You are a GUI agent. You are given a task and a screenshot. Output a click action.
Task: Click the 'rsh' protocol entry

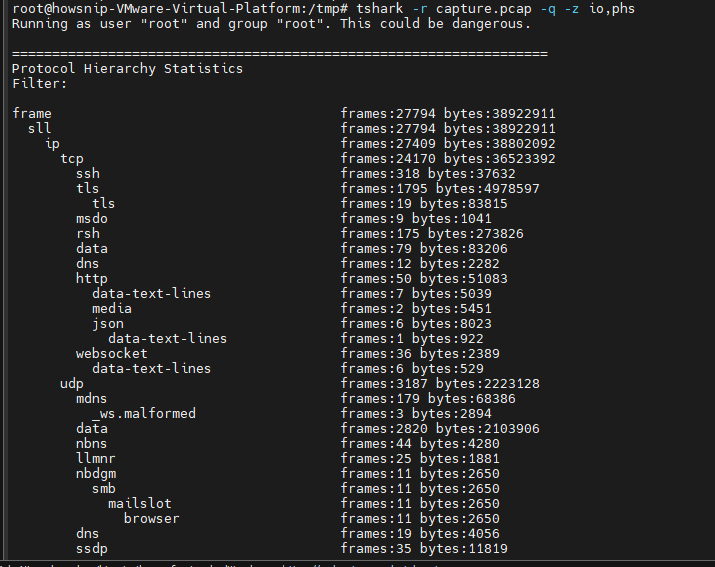pos(88,234)
